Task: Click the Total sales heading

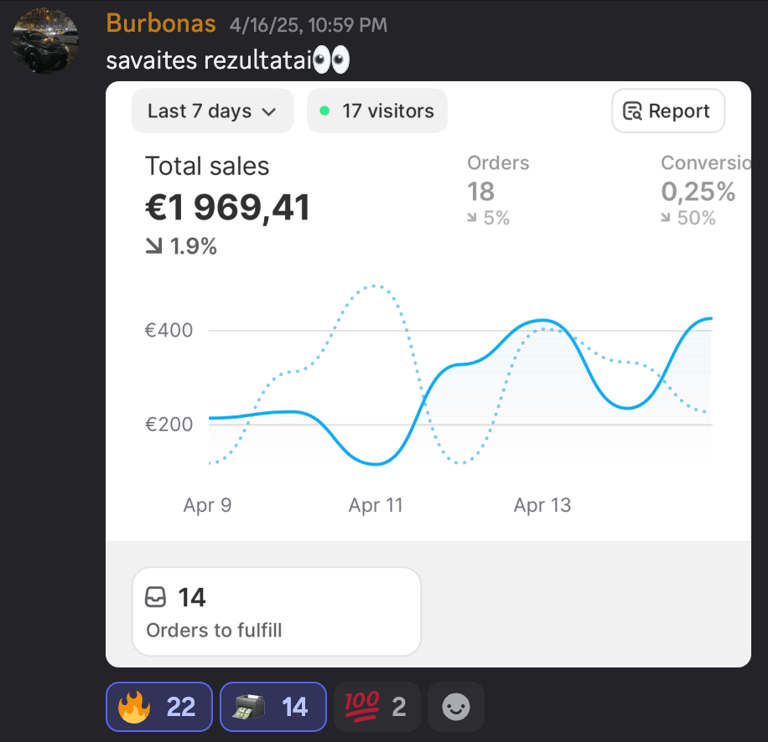Action: (207, 166)
